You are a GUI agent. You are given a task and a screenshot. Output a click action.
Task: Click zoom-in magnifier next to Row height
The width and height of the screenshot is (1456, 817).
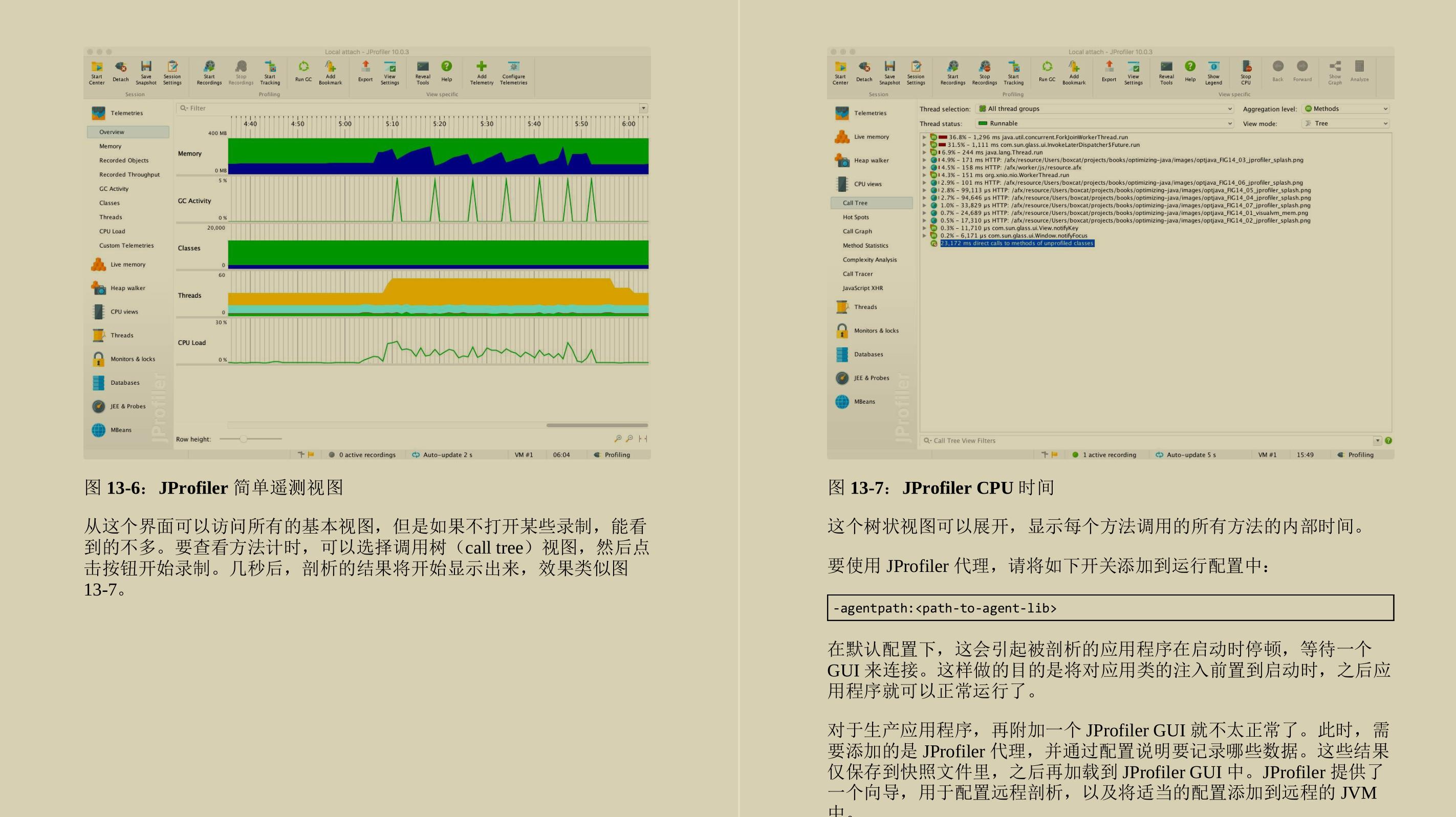point(618,438)
